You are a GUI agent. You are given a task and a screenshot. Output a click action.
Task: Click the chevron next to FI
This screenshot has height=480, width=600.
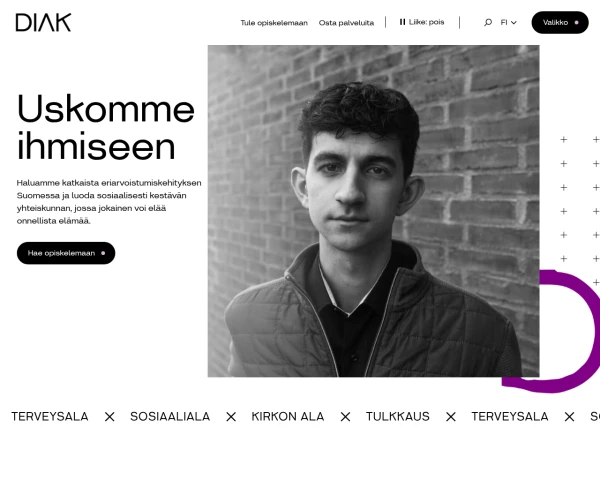[x=514, y=23]
